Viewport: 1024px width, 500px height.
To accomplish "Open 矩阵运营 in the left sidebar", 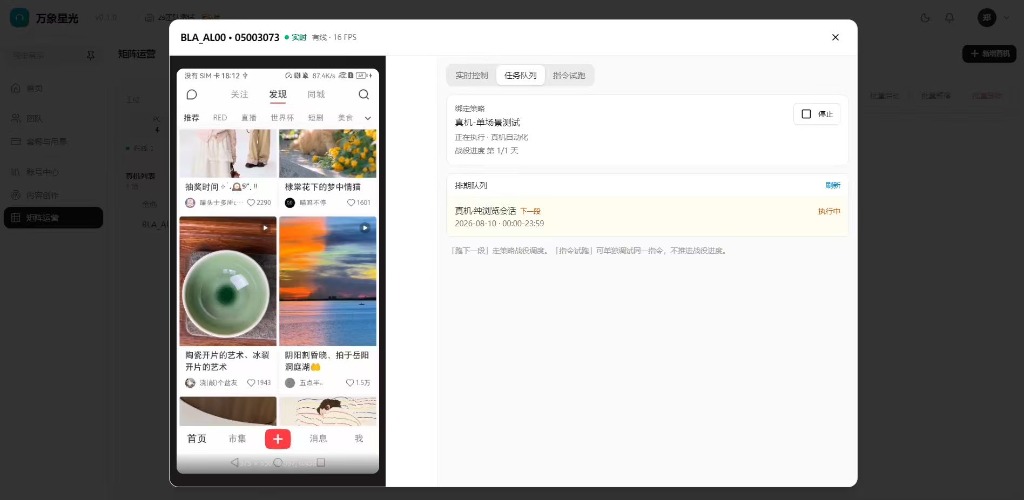I will pyautogui.click(x=54, y=217).
